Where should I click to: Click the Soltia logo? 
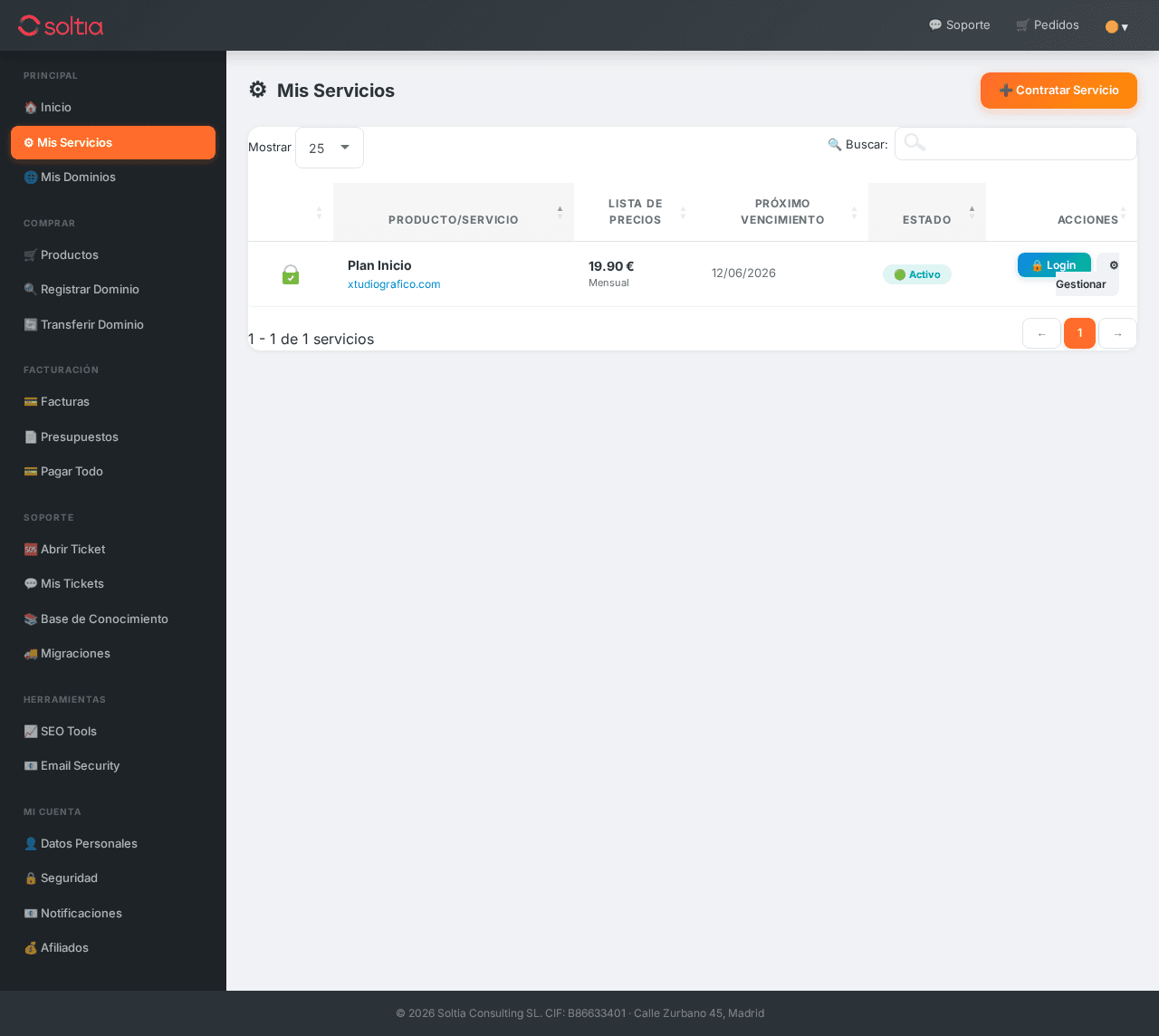[x=61, y=25]
